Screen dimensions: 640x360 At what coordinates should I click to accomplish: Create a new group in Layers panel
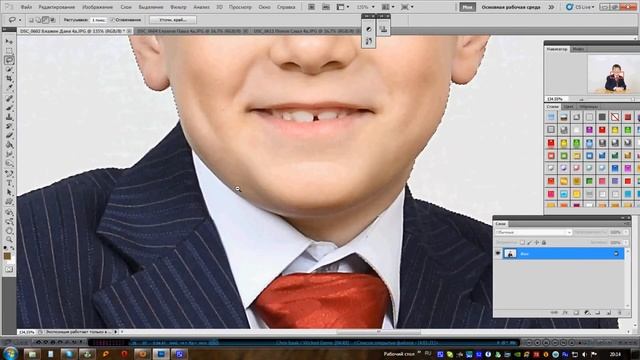tap(598, 313)
